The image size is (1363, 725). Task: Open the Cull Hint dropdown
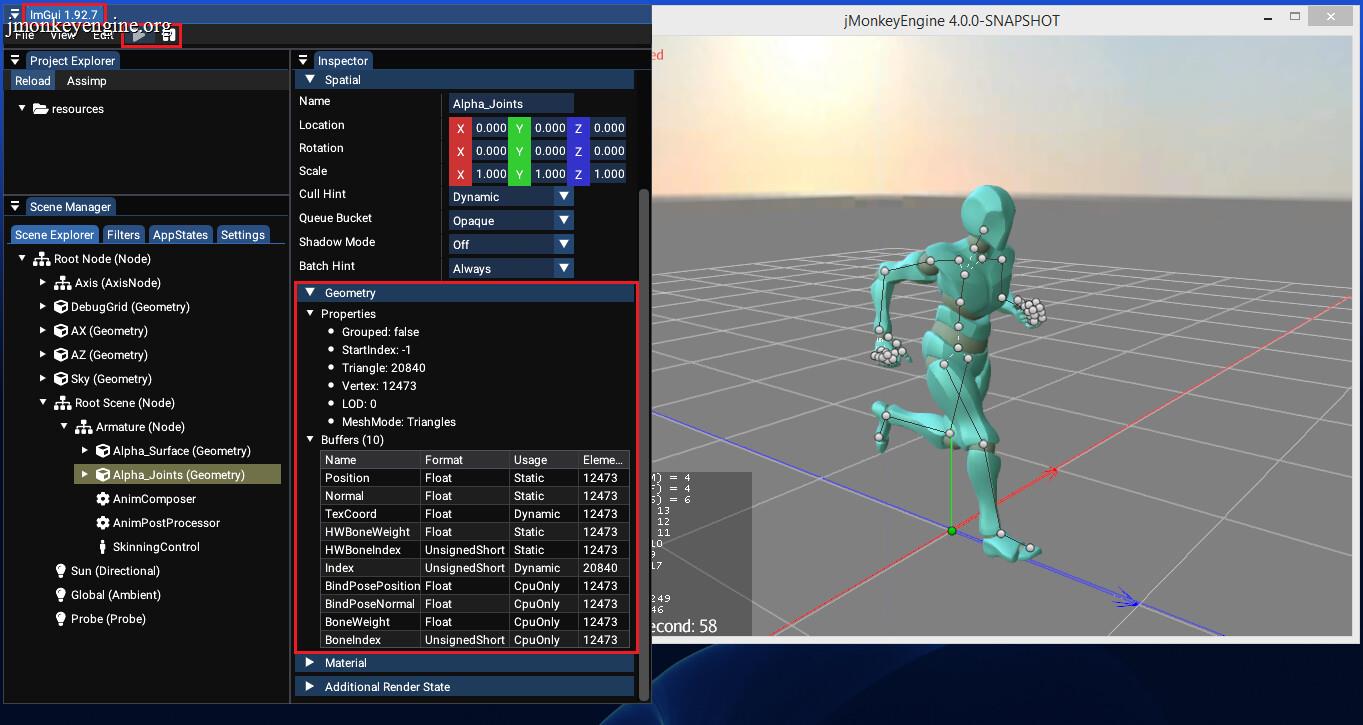(511, 197)
